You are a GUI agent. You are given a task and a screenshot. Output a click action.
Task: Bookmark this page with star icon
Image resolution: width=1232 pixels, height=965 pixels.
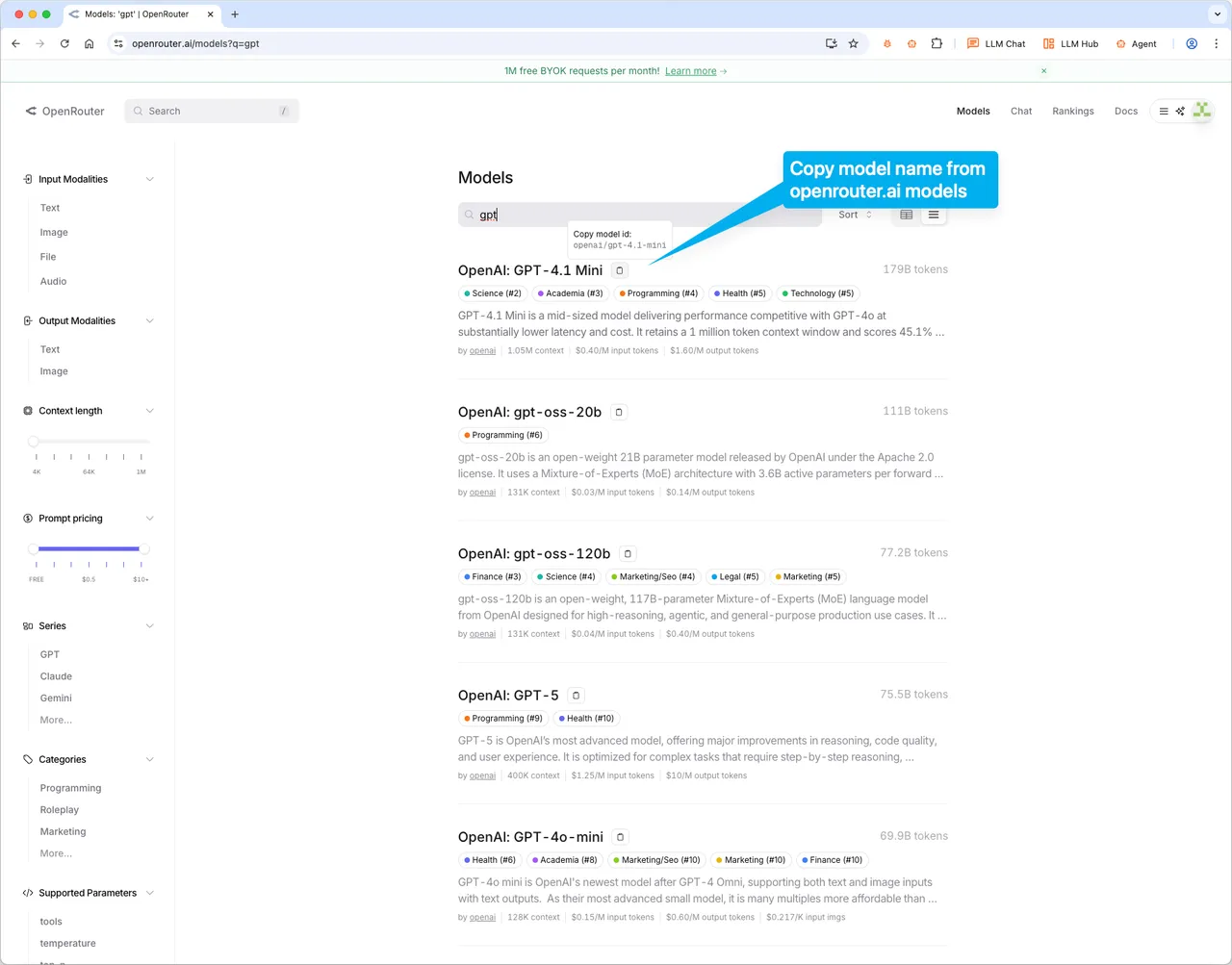click(x=853, y=43)
